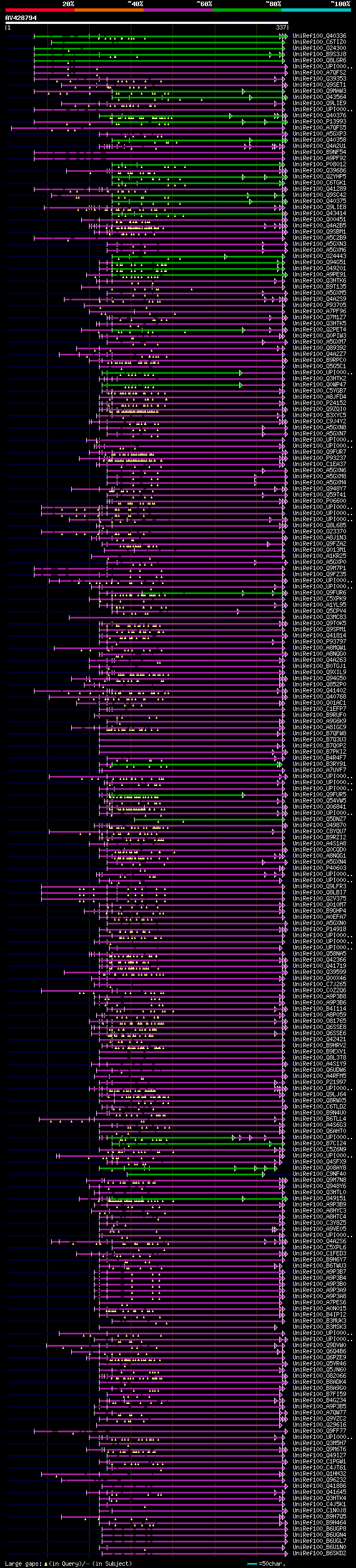
Task: Select the UniRef100_Q3MC83 label
Action: 319,617
